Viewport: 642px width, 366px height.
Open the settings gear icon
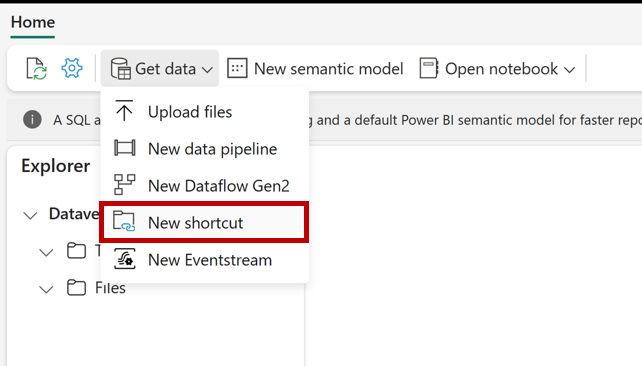point(72,68)
